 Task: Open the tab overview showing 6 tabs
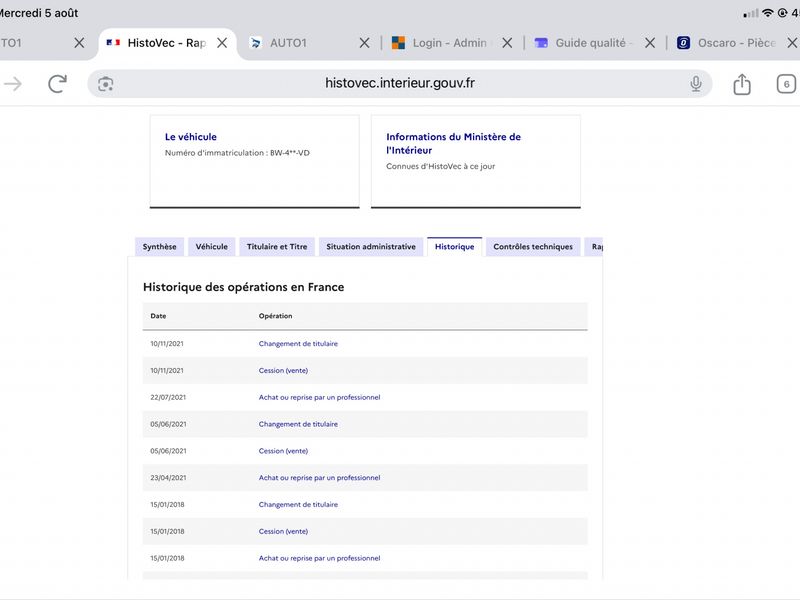(x=786, y=84)
